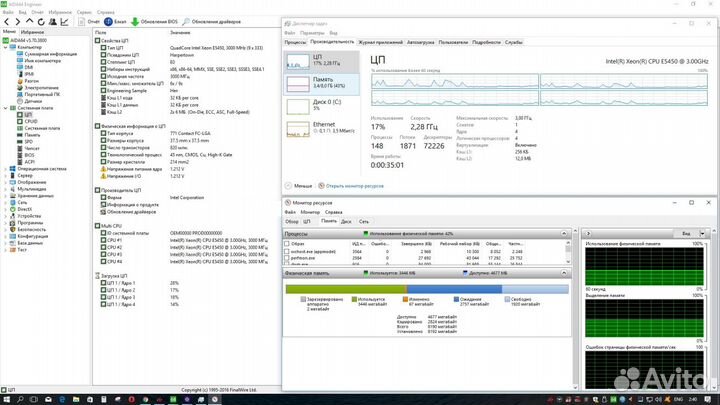
Task: Select the Суммарная информация tree item
Action: point(47,54)
